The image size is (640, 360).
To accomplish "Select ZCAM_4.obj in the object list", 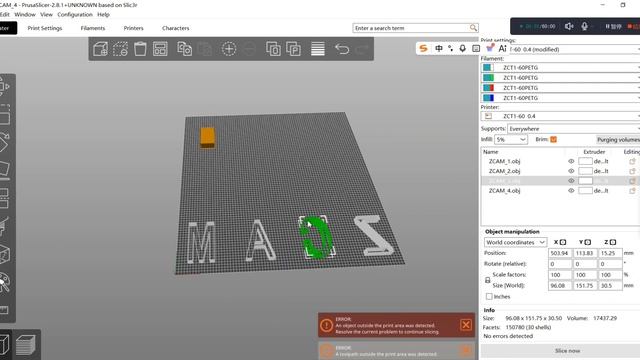I will [504, 191].
